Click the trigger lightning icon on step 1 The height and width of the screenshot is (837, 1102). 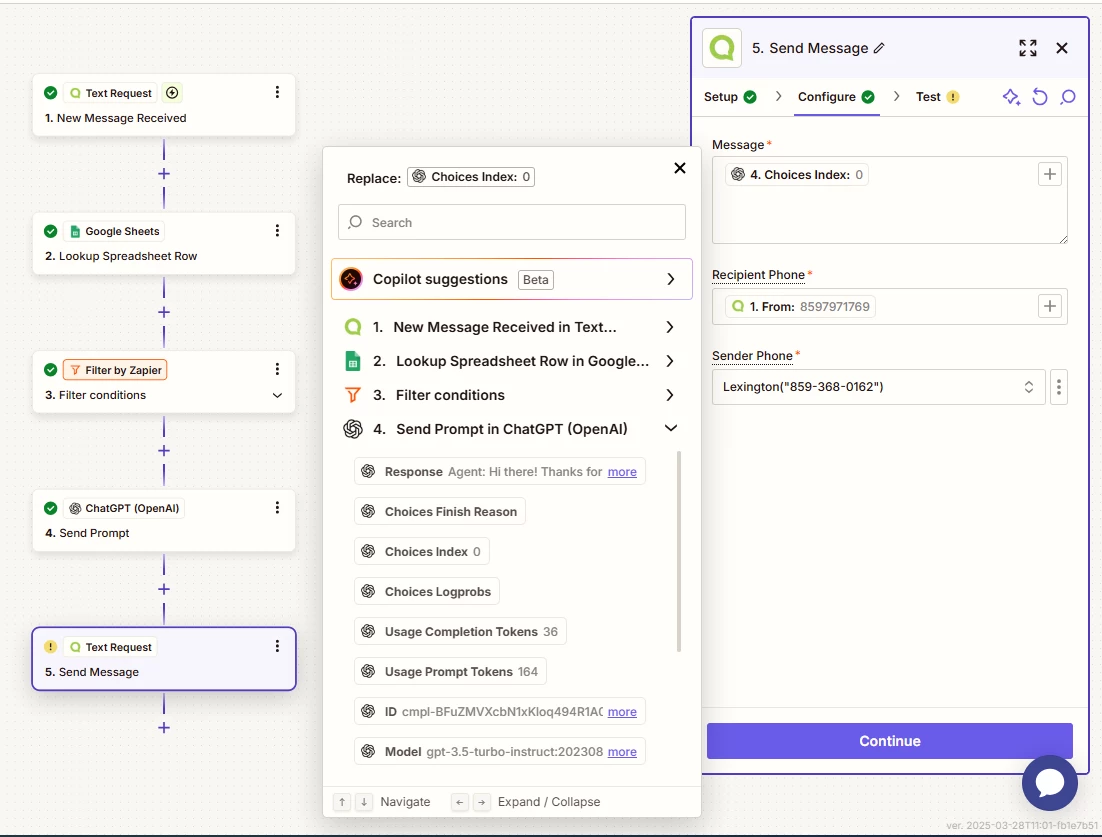[x=172, y=93]
